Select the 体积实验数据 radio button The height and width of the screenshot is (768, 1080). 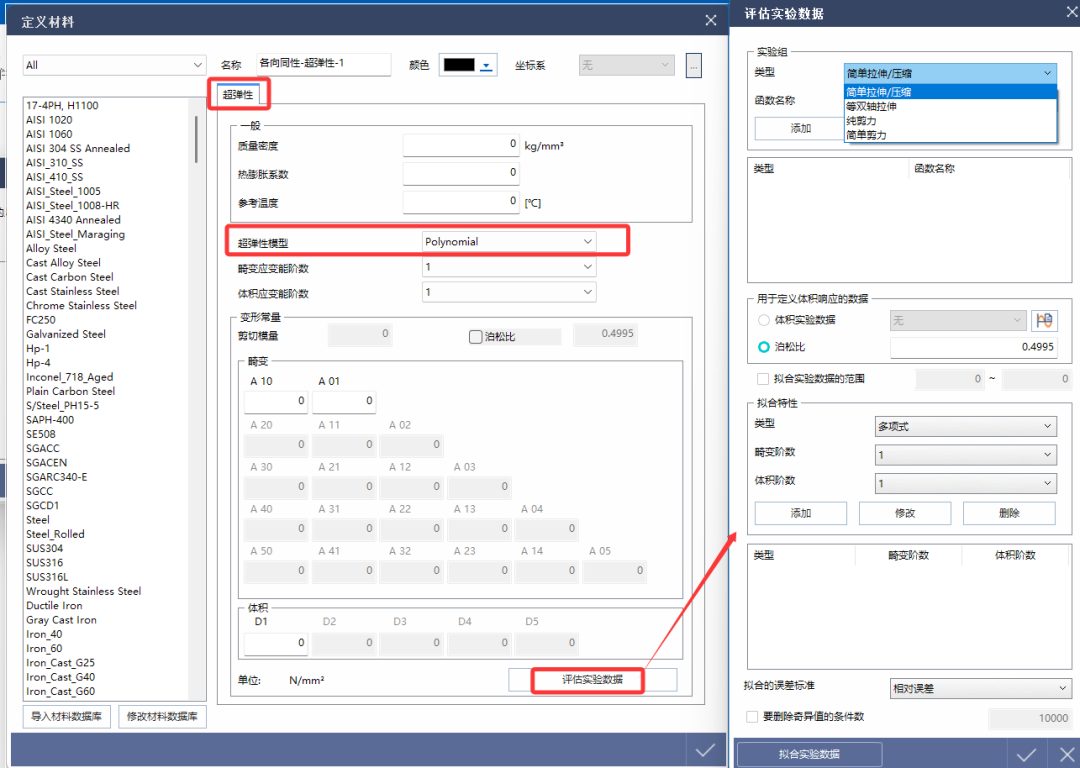[x=764, y=320]
